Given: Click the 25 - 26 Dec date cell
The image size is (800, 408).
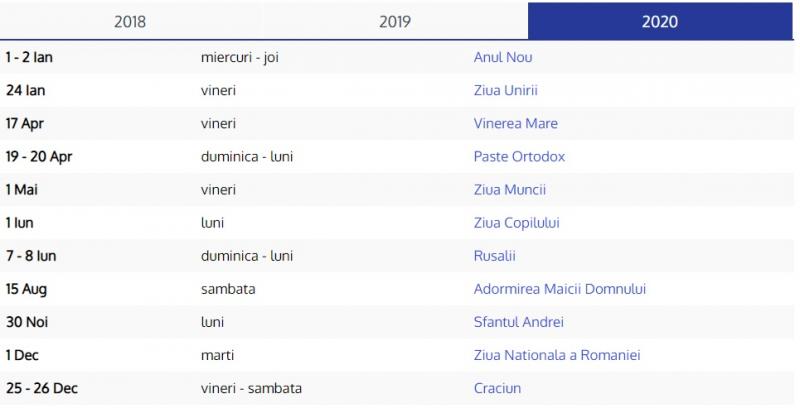Looking at the screenshot, I should click(x=41, y=388).
